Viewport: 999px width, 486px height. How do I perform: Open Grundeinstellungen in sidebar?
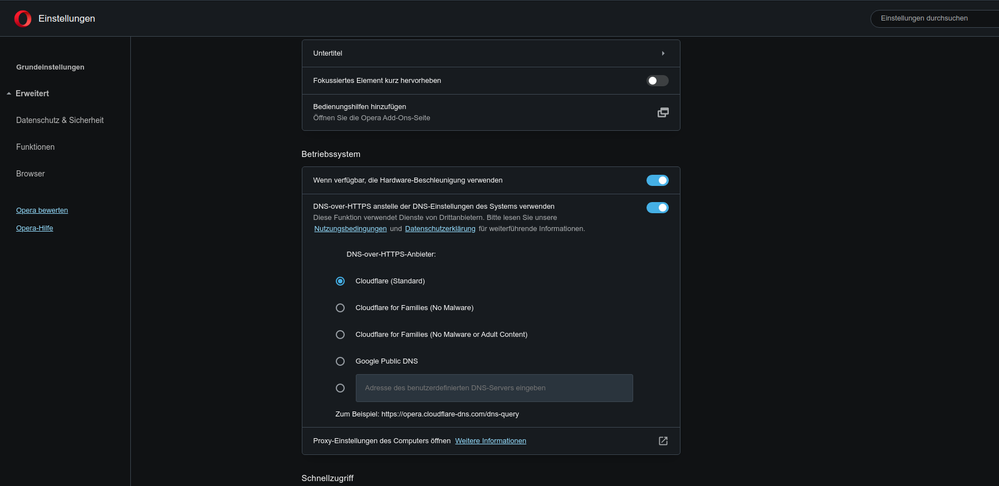pos(50,67)
